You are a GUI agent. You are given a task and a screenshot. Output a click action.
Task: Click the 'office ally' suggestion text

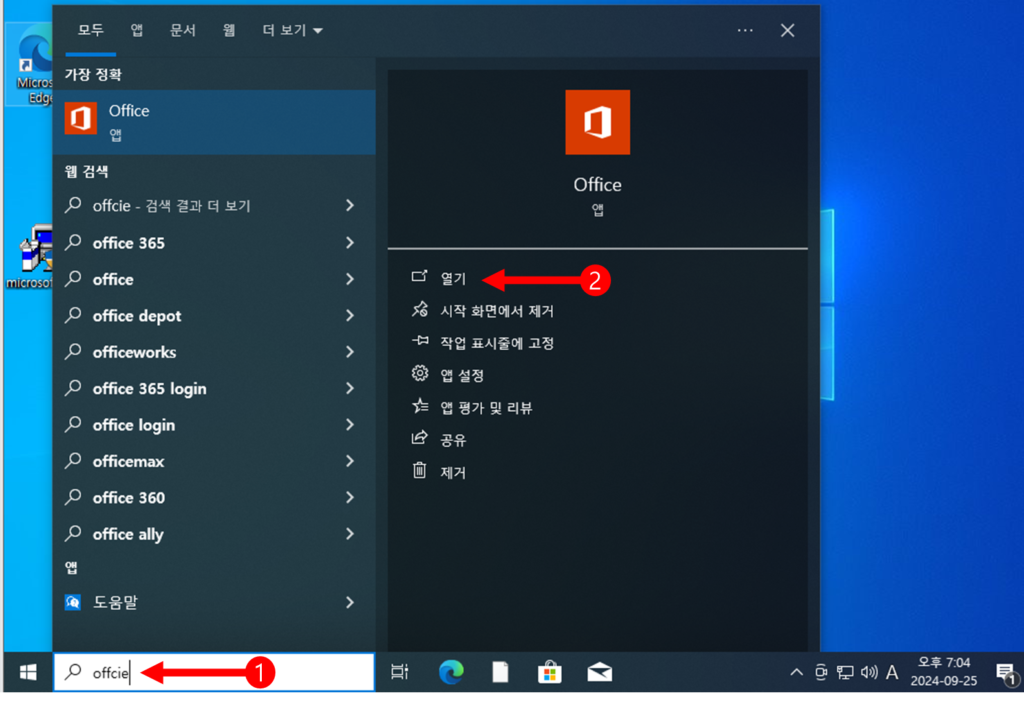point(128,535)
